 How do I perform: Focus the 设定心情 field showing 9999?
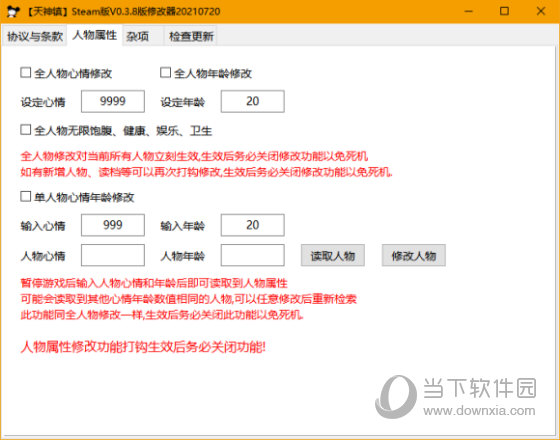pos(113,101)
